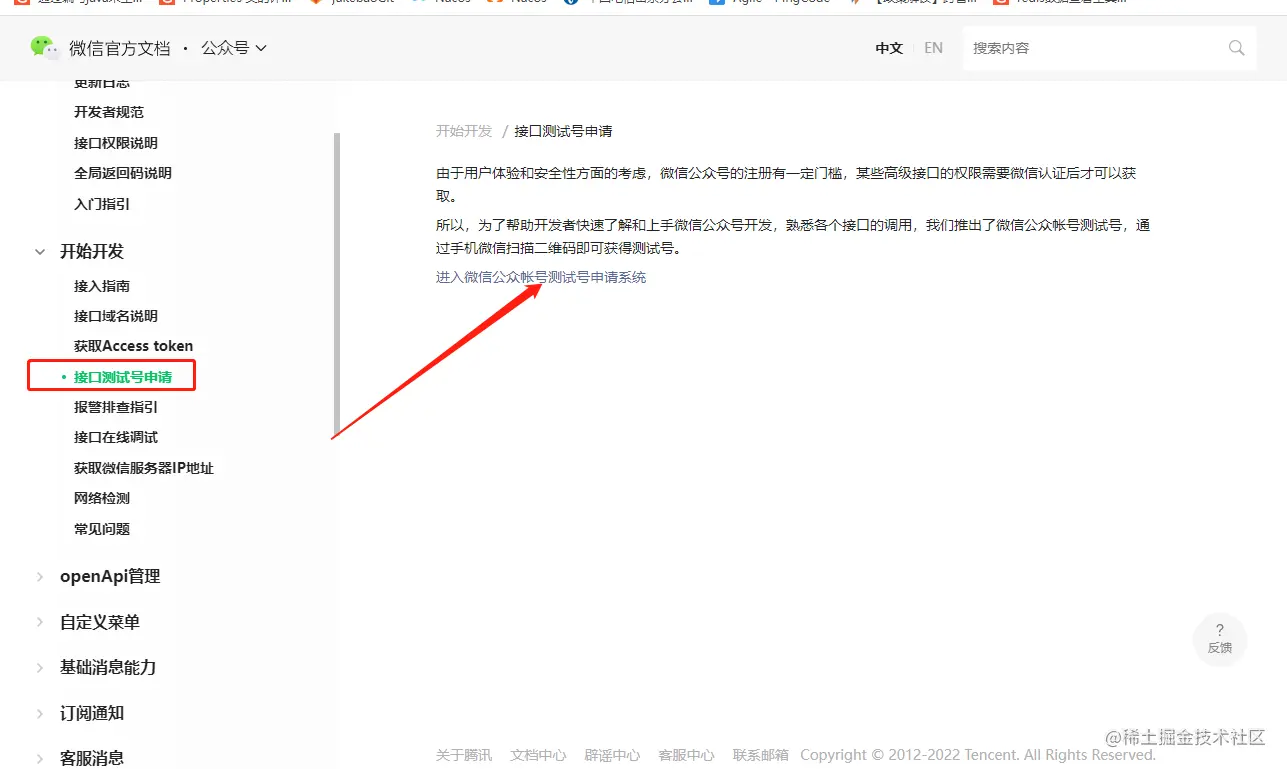The height and width of the screenshot is (769, 1287).
Task: Click the 开始开发 breadcrumb link
Action: (464, 131)
